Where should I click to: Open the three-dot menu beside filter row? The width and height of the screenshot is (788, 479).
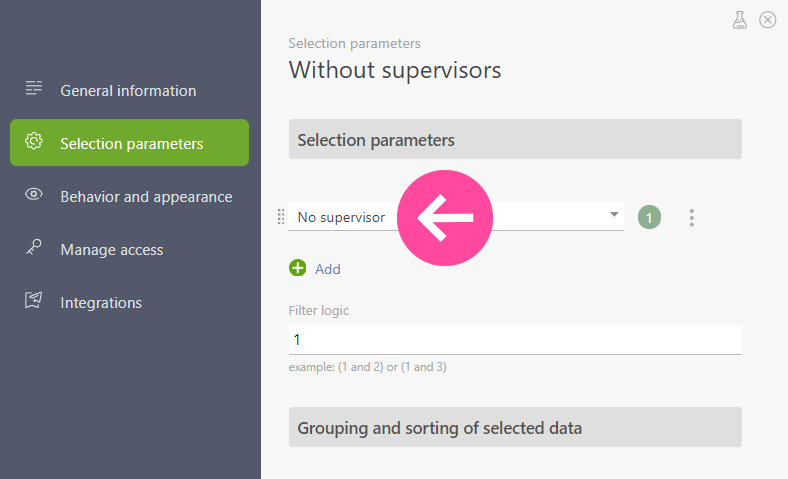pos(692,218)
